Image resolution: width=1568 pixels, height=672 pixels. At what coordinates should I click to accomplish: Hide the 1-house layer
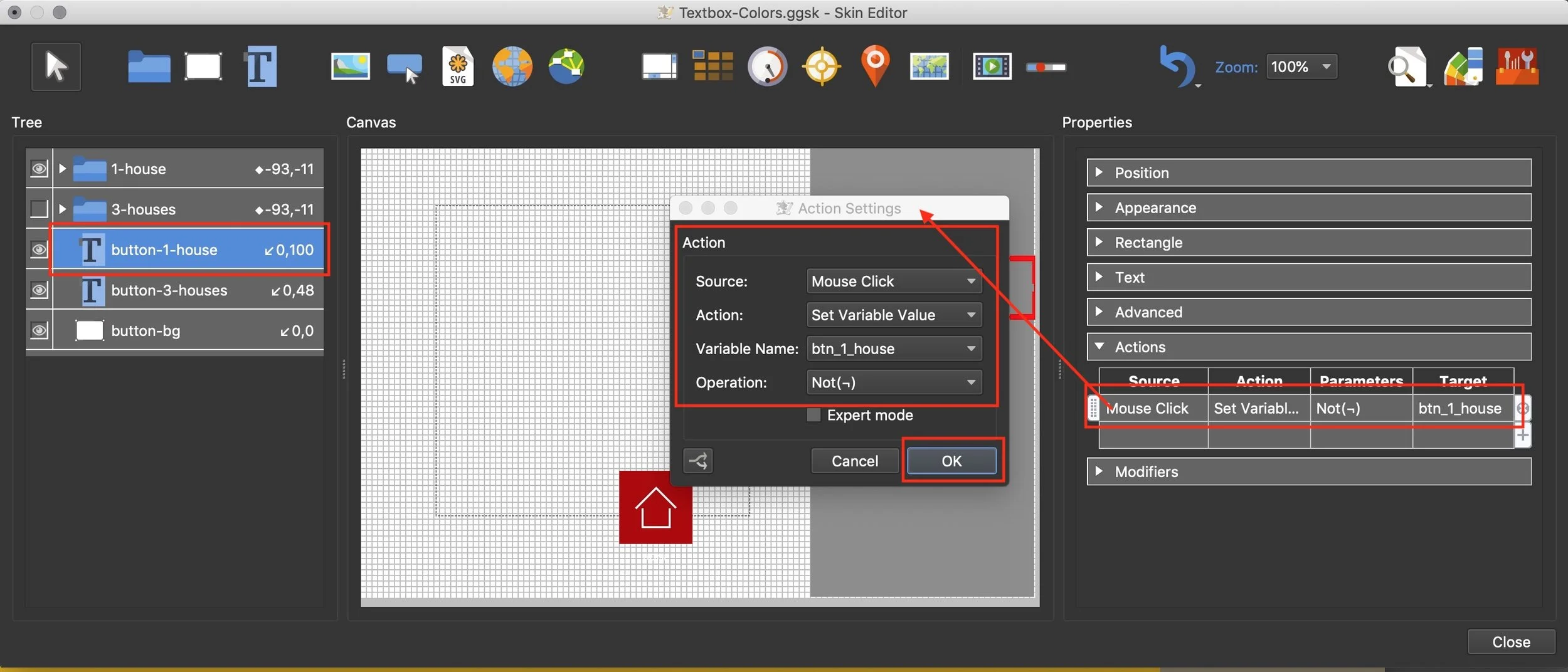pyautogui.click(x=39, y=168)
